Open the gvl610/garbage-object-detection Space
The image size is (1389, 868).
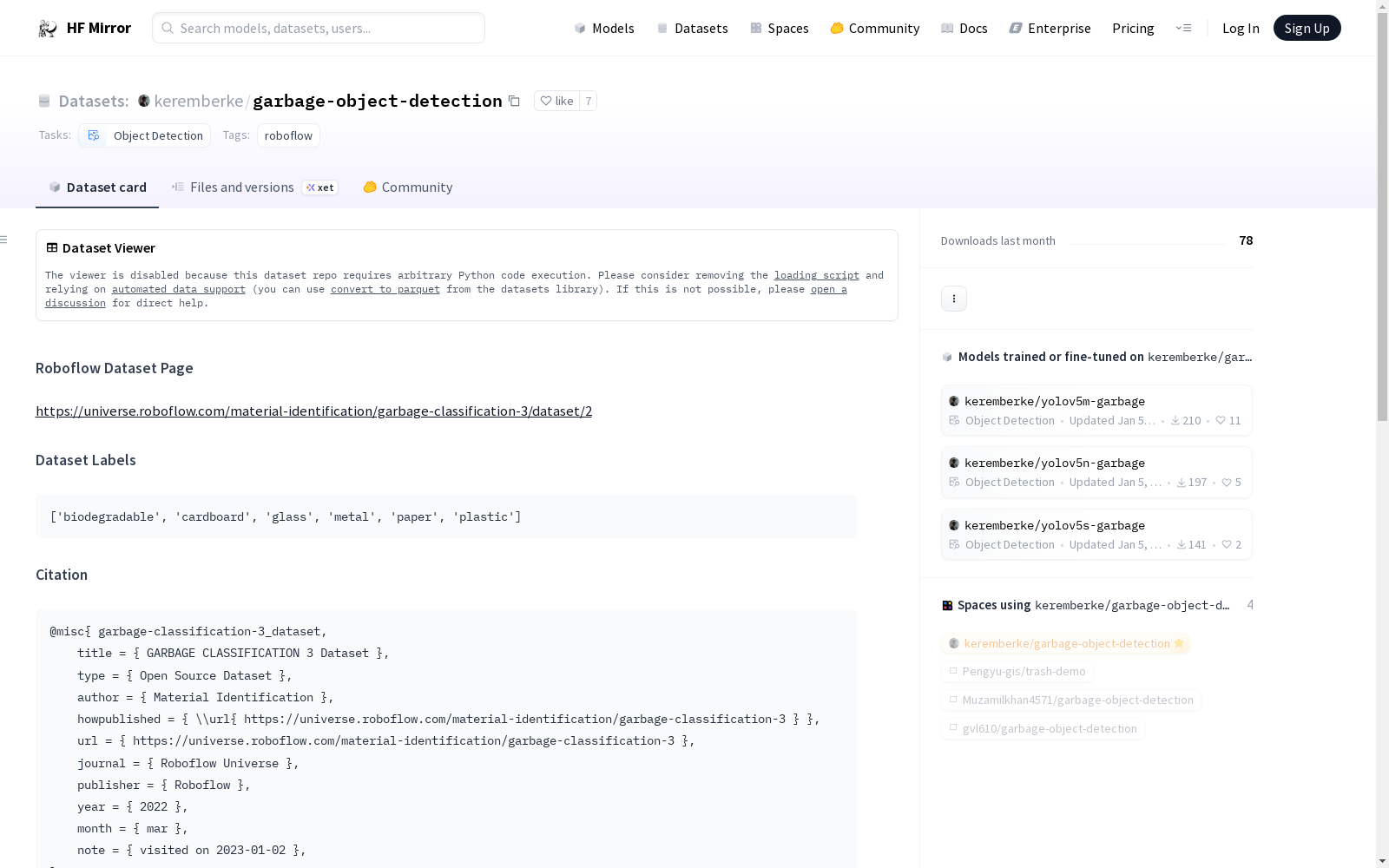[1043, 728]
